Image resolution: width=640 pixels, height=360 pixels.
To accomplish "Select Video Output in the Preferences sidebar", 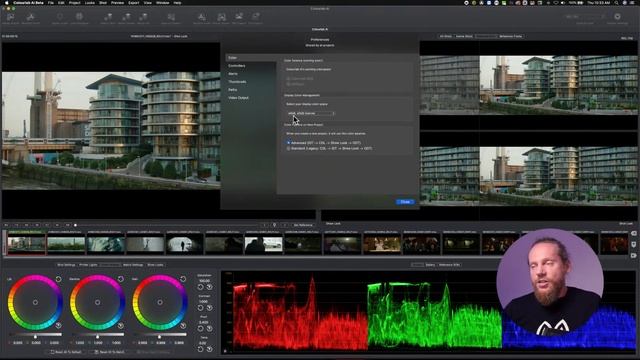I will (x=238, y=98).
